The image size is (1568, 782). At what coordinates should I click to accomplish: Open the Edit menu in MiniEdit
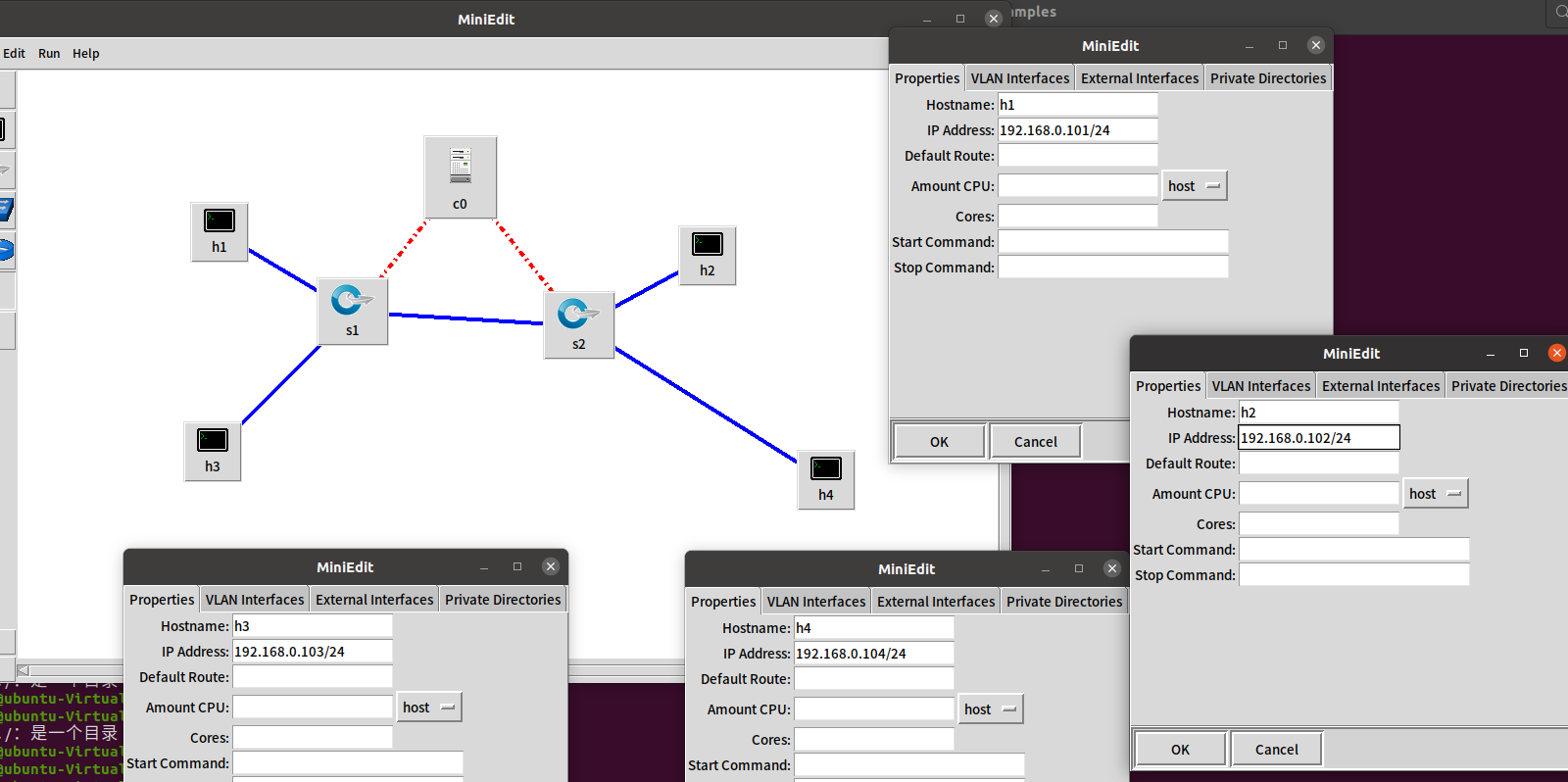coord(14,54)
